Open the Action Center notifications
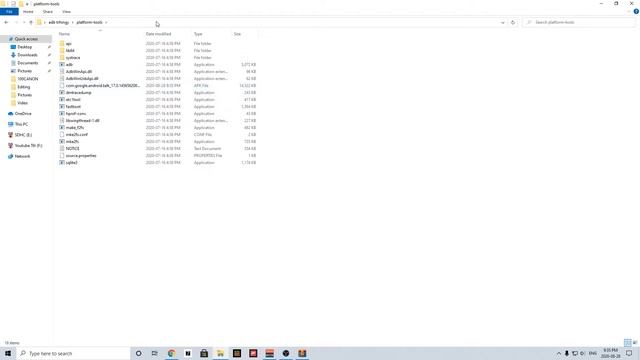Image resolution: width=640 pixels, height=360 pixels. (629, 353)
